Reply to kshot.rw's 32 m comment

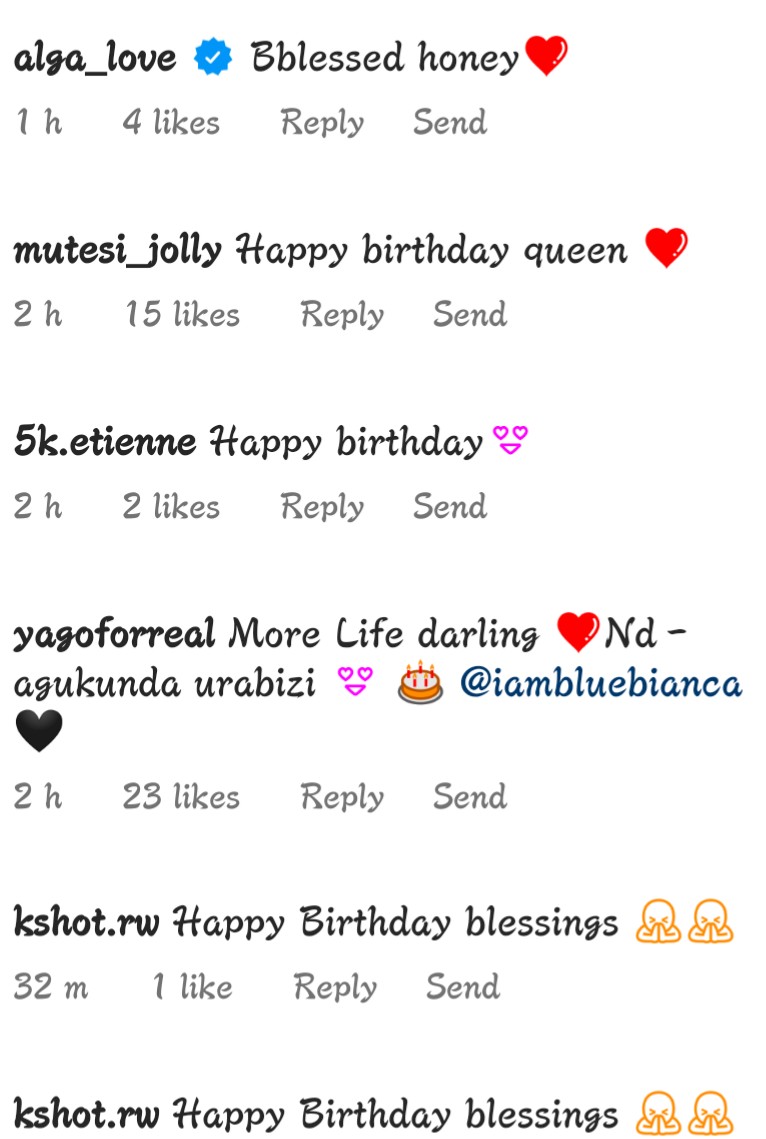coord(335,986)
